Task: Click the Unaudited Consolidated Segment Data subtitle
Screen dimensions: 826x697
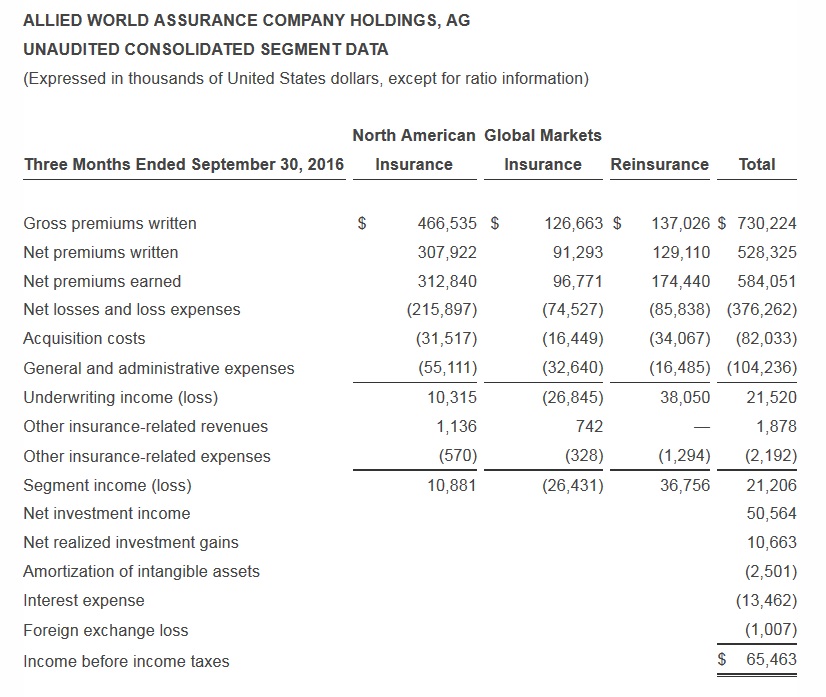Action: [x=205, y=49]
